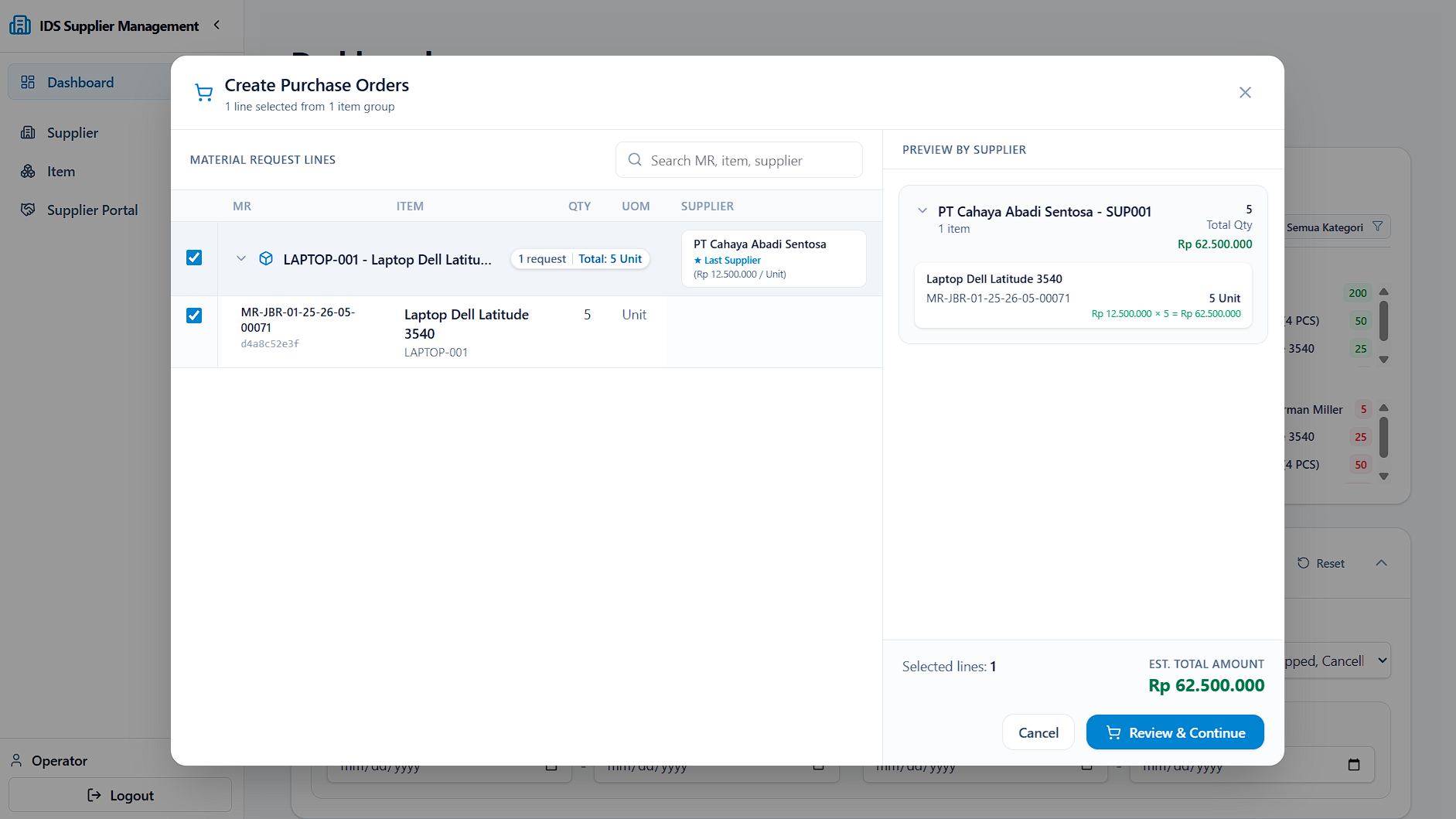Click the upper list scrollbar thumb

coord(1383,321)
